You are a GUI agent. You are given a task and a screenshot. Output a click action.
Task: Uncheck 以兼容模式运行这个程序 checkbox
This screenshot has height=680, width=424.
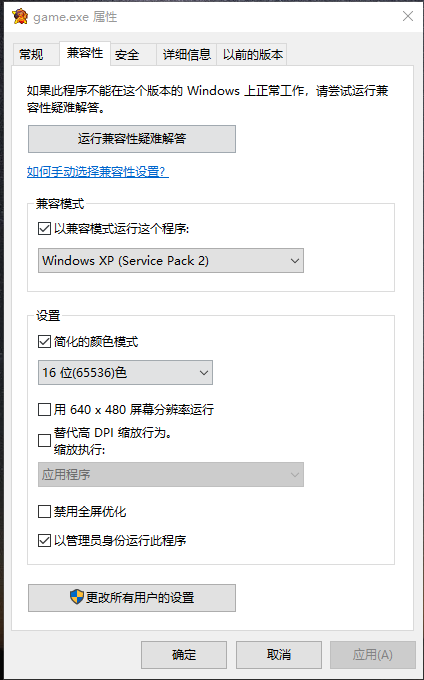point(44,228)
